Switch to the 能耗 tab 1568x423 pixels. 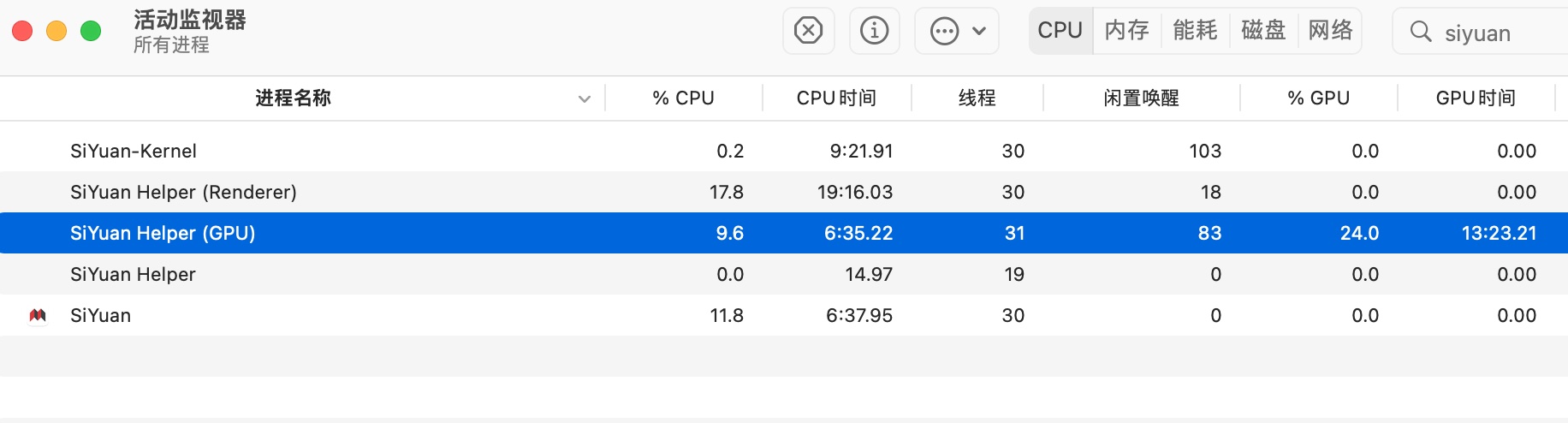click(1195, 31)
